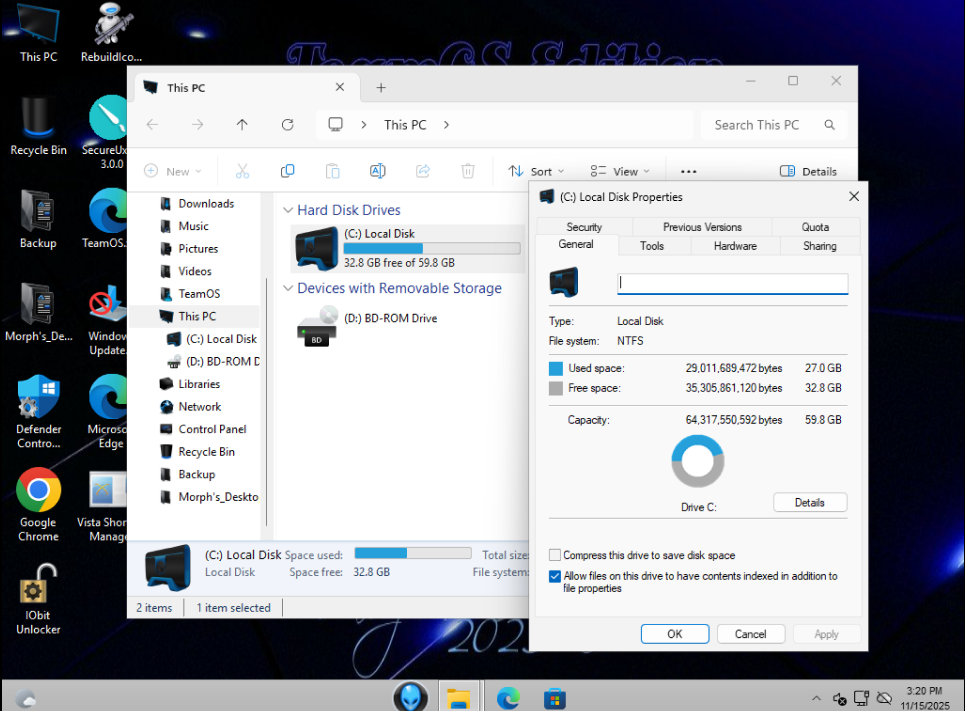Toggle the Details pane button
Image resolution: width=965 pixels, height=711 pixels.
pyautogui.click(x=808, y=171)
